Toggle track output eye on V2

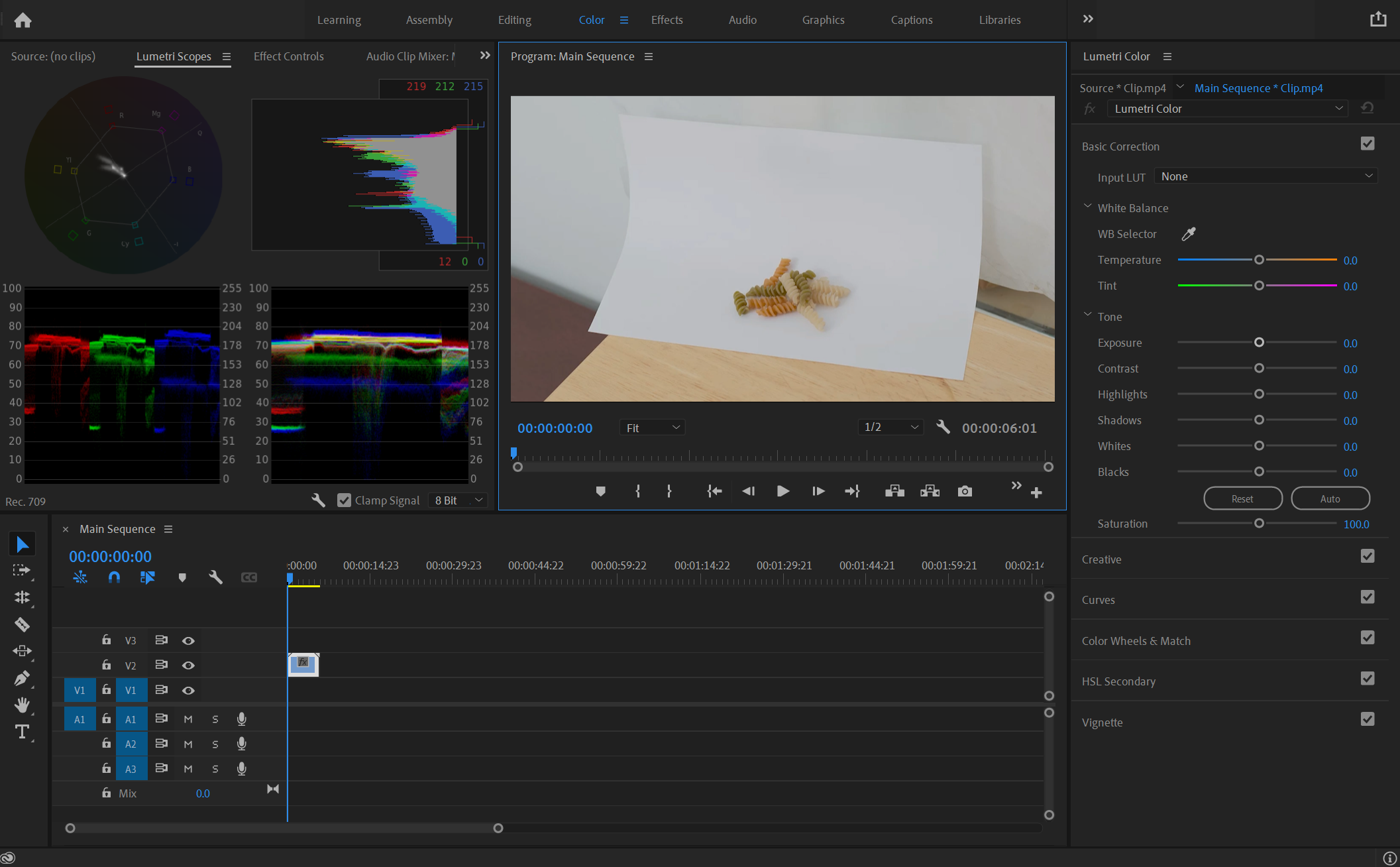click(188, 665)
